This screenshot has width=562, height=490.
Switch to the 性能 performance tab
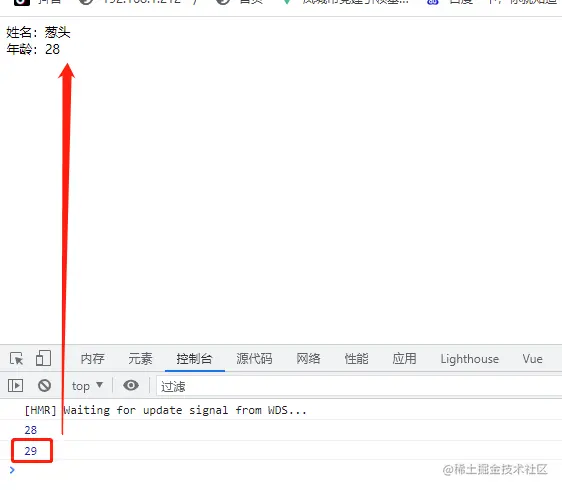pos(356,359)
